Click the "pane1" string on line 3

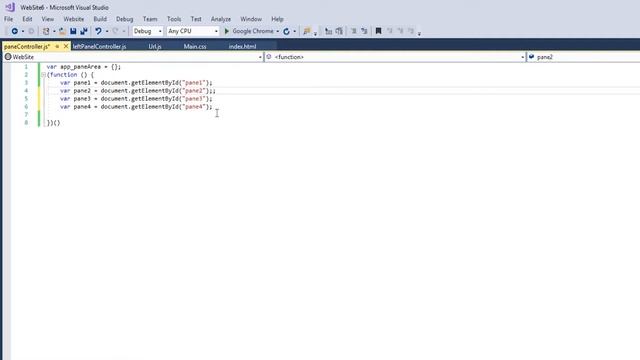point(194,83)
